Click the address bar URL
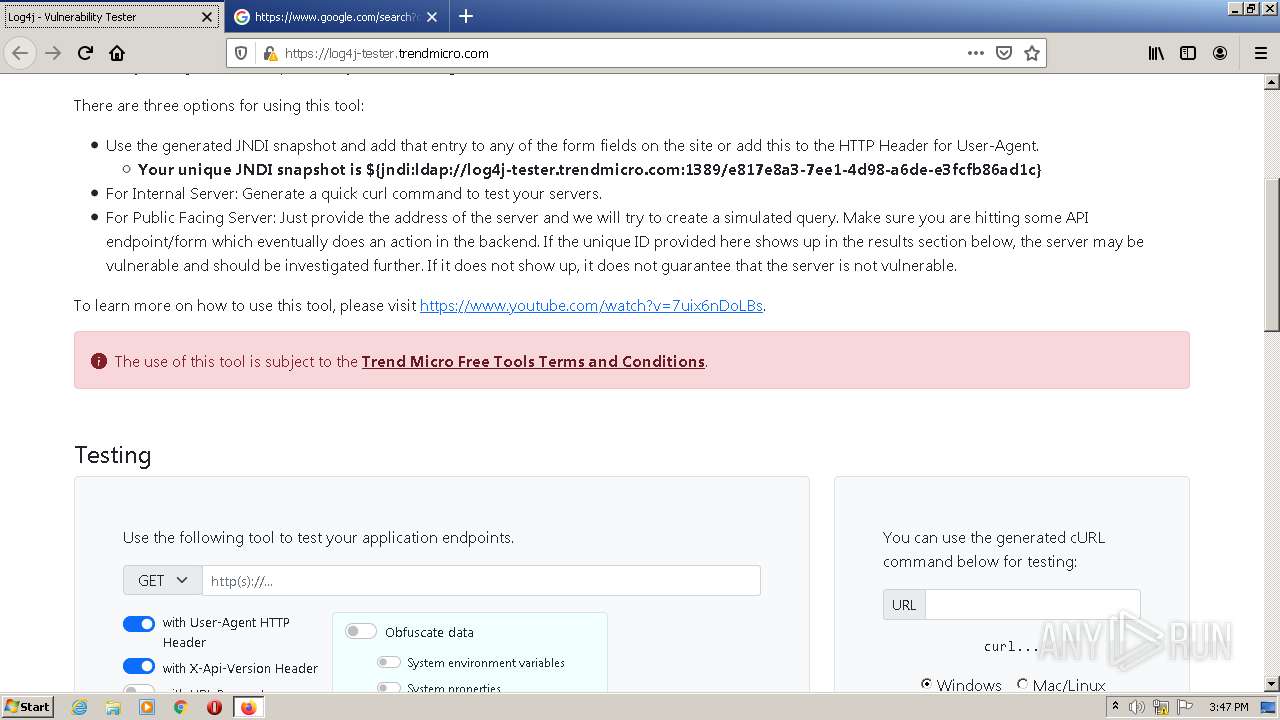Image resolution: width=1280 pixels, height=720 pixels. (386, 54)
